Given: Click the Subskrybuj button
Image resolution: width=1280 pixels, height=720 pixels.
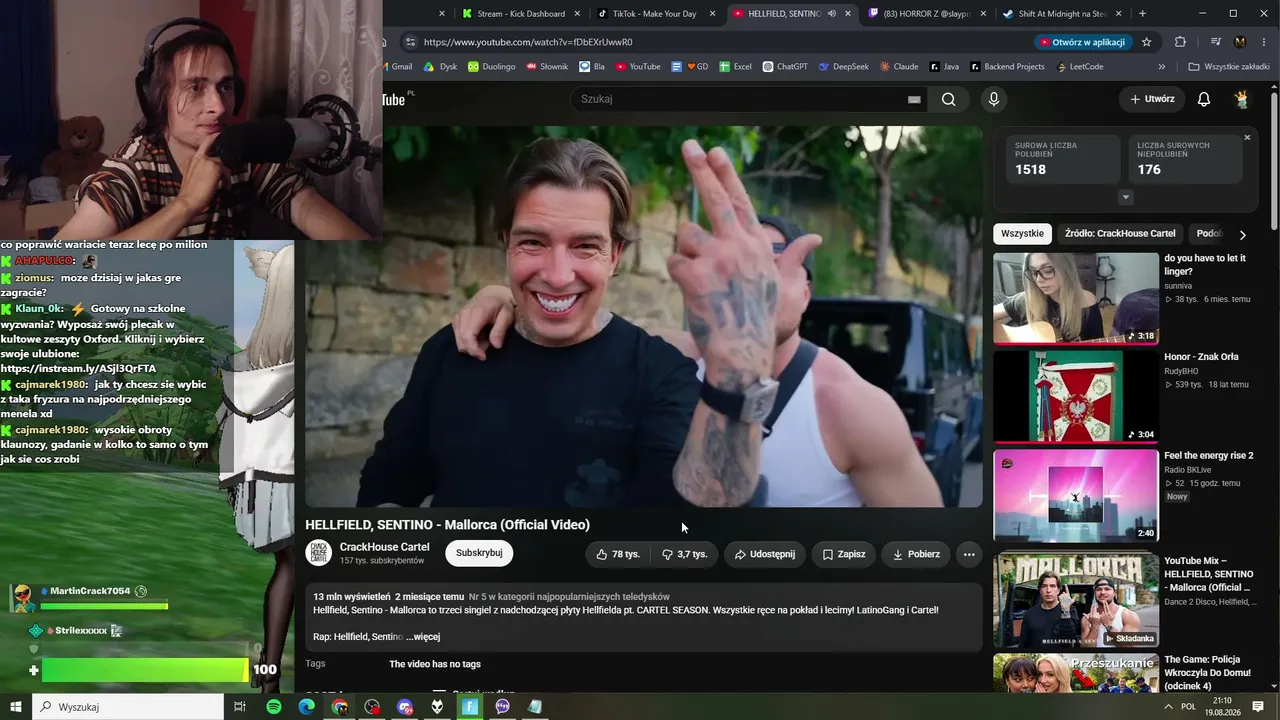Looking at the screenshot, I should (x=479, y=553).
